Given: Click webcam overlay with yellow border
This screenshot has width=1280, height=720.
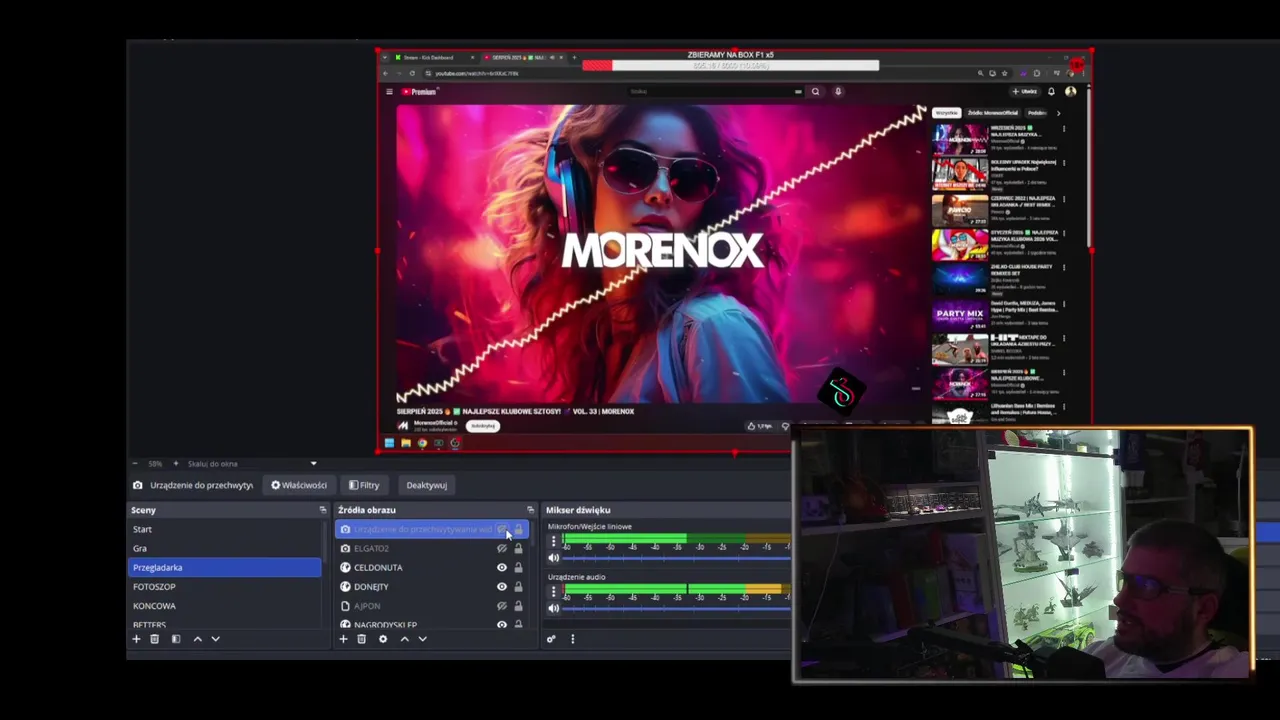Looking at the screenshot, I should click(x=1022, y=555).
